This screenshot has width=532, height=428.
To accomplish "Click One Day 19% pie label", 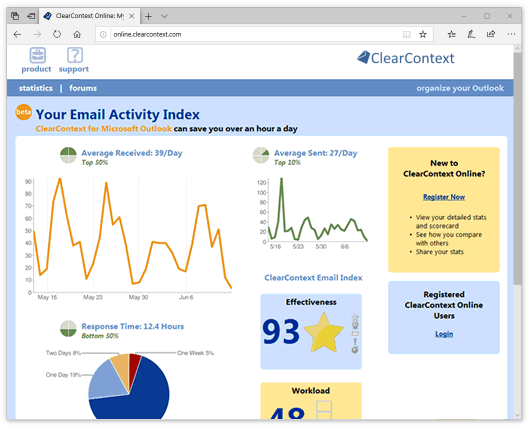I will (x=63, y=375).
